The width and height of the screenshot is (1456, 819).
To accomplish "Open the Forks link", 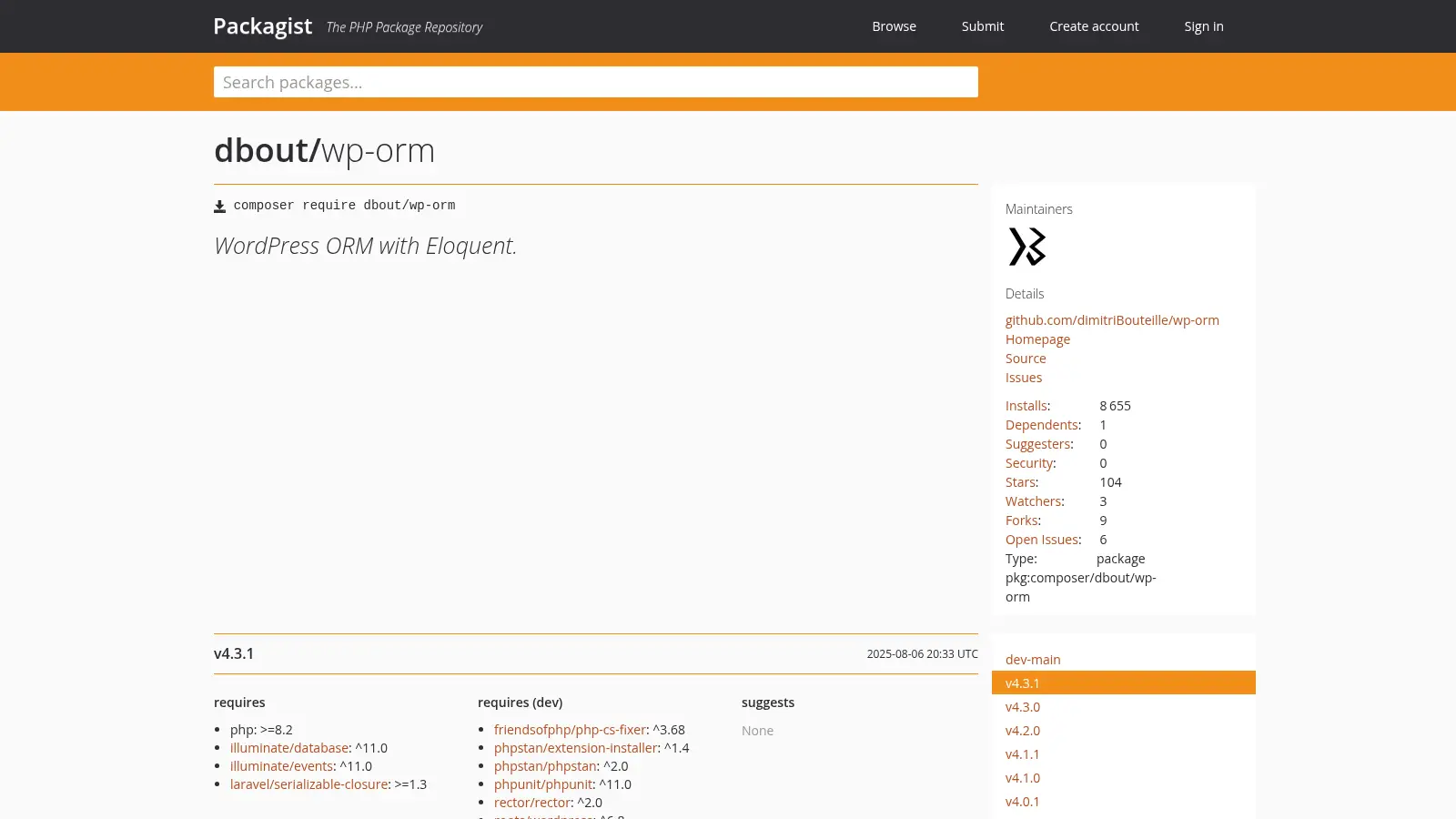I will pyautogui.click(x=1021, y=521).
